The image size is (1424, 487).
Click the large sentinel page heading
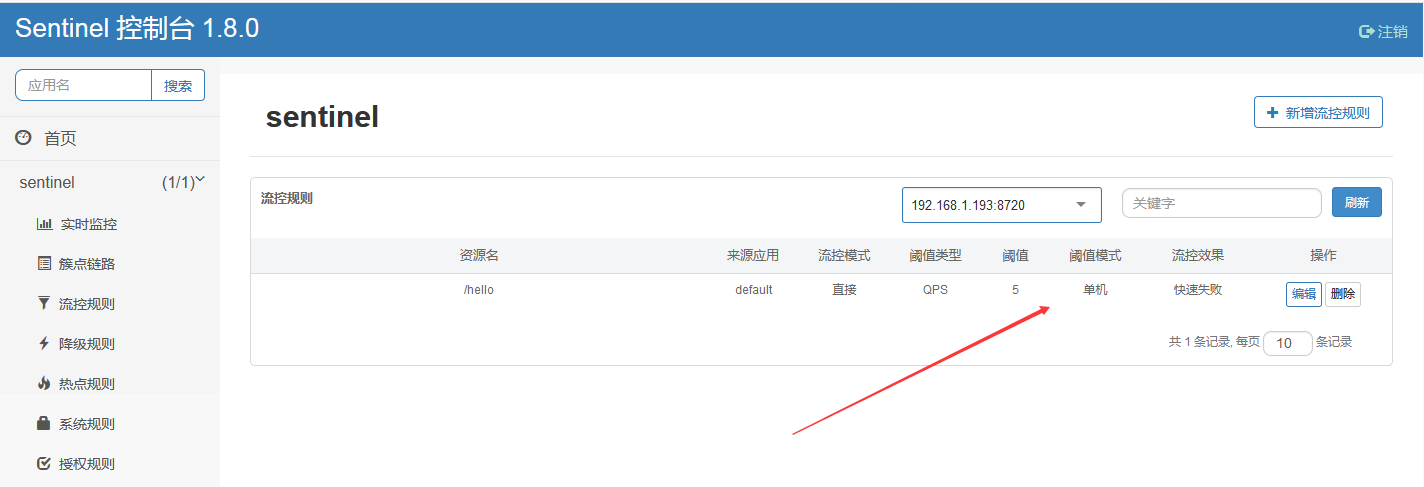pyautogui.click(x=322, y=117)
